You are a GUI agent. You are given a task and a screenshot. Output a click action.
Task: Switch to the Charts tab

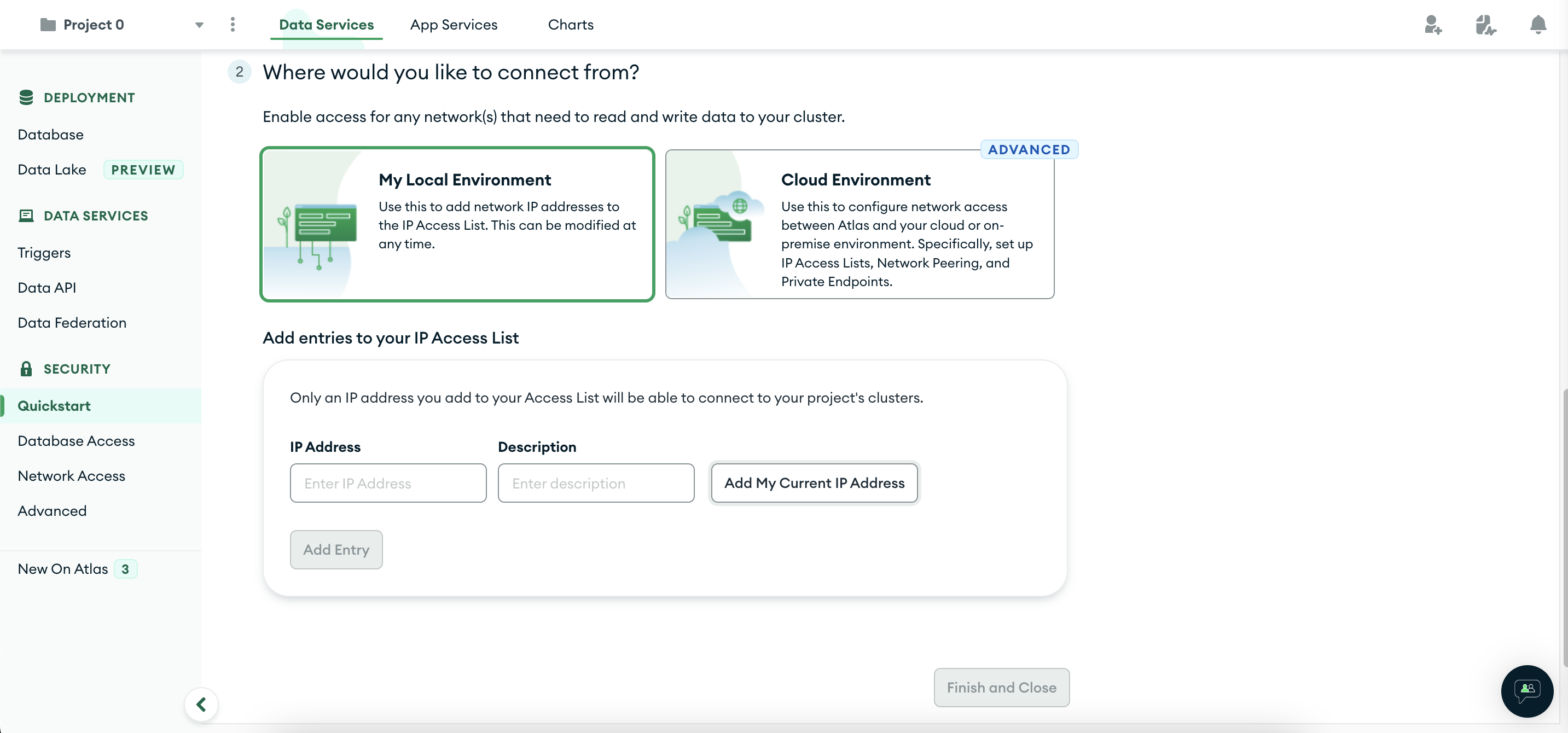(570, 25)
